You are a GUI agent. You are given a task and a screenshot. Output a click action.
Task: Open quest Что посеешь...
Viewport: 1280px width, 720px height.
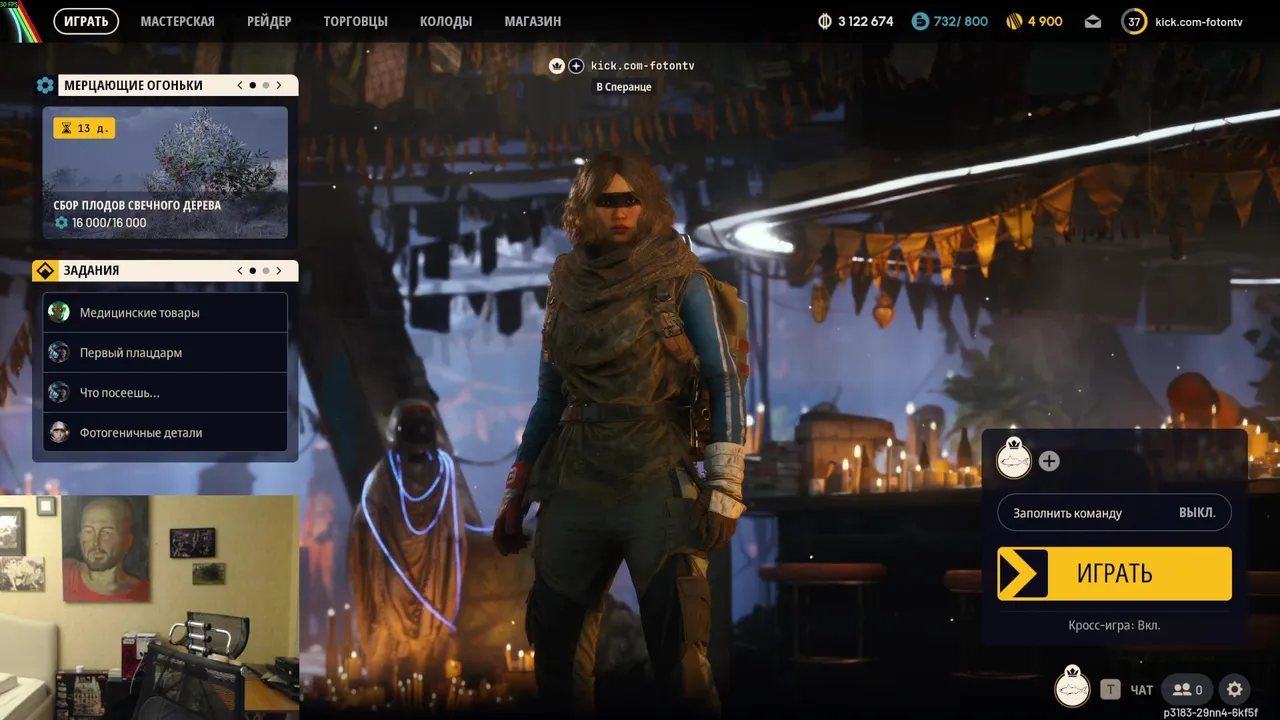(165, 393)
